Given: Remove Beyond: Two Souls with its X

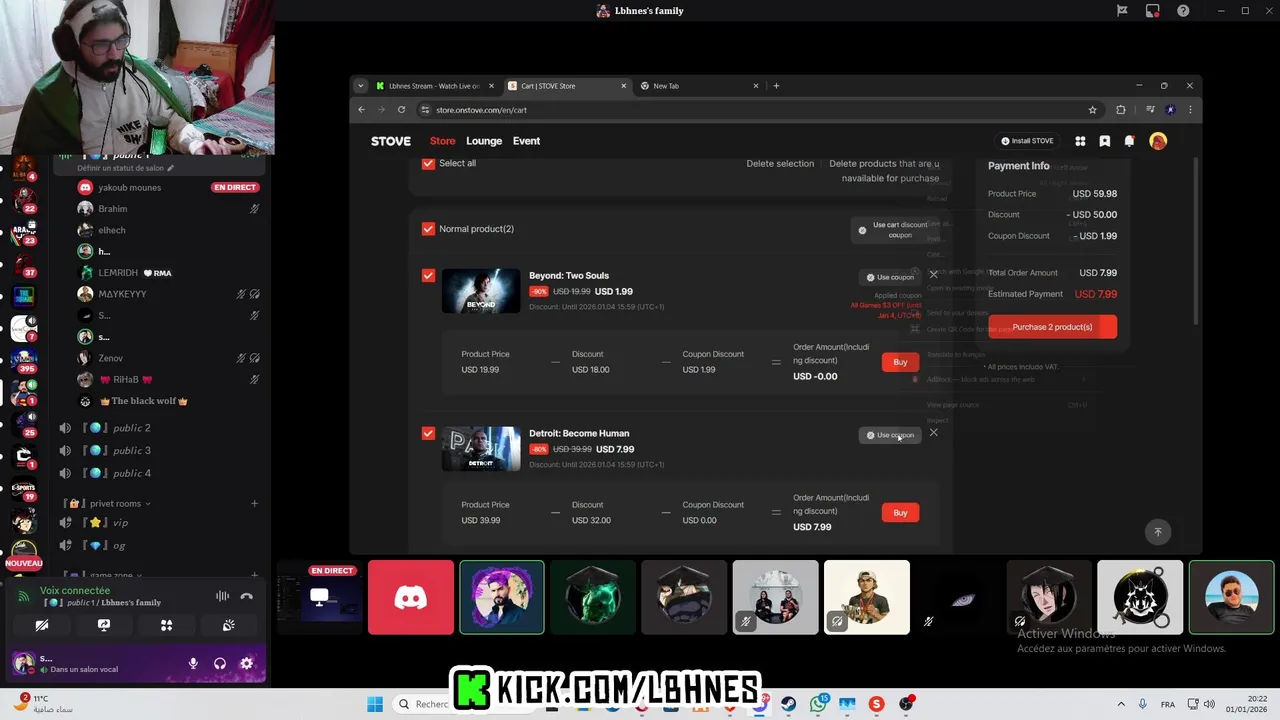Looking at the screenshot, I should coord(933,274).
